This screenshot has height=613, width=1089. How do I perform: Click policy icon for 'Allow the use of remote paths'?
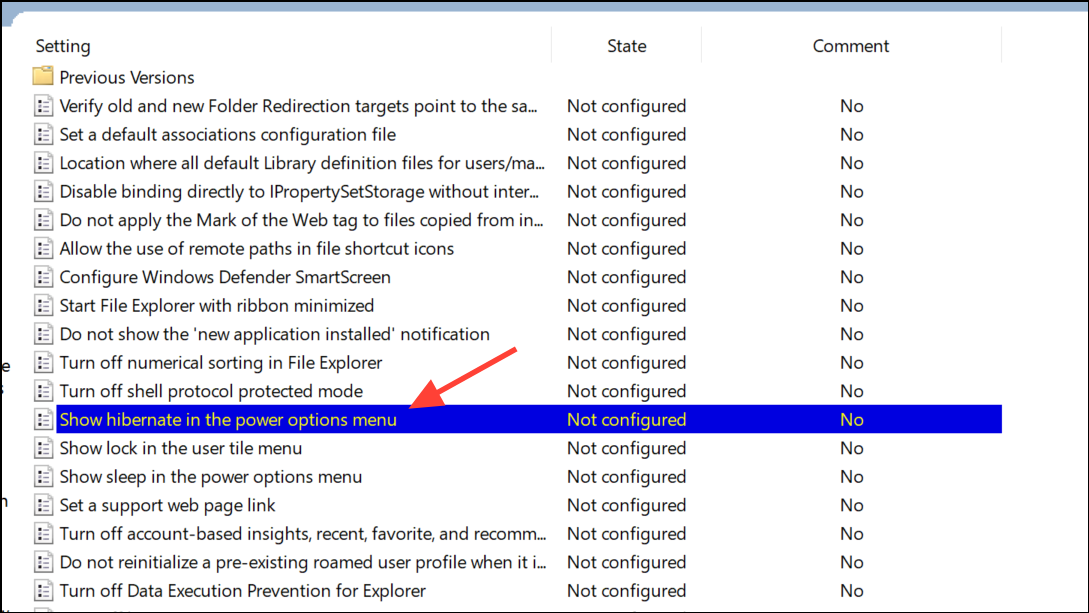coord(43,248)
